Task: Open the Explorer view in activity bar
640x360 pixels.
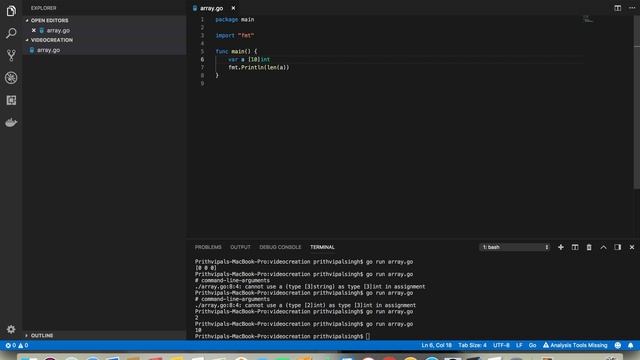Action: (11, 11)
